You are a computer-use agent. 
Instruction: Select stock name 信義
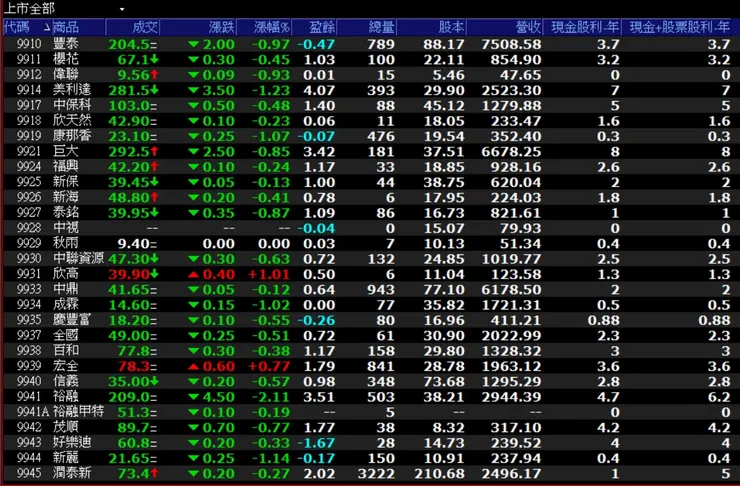[66, 381]
